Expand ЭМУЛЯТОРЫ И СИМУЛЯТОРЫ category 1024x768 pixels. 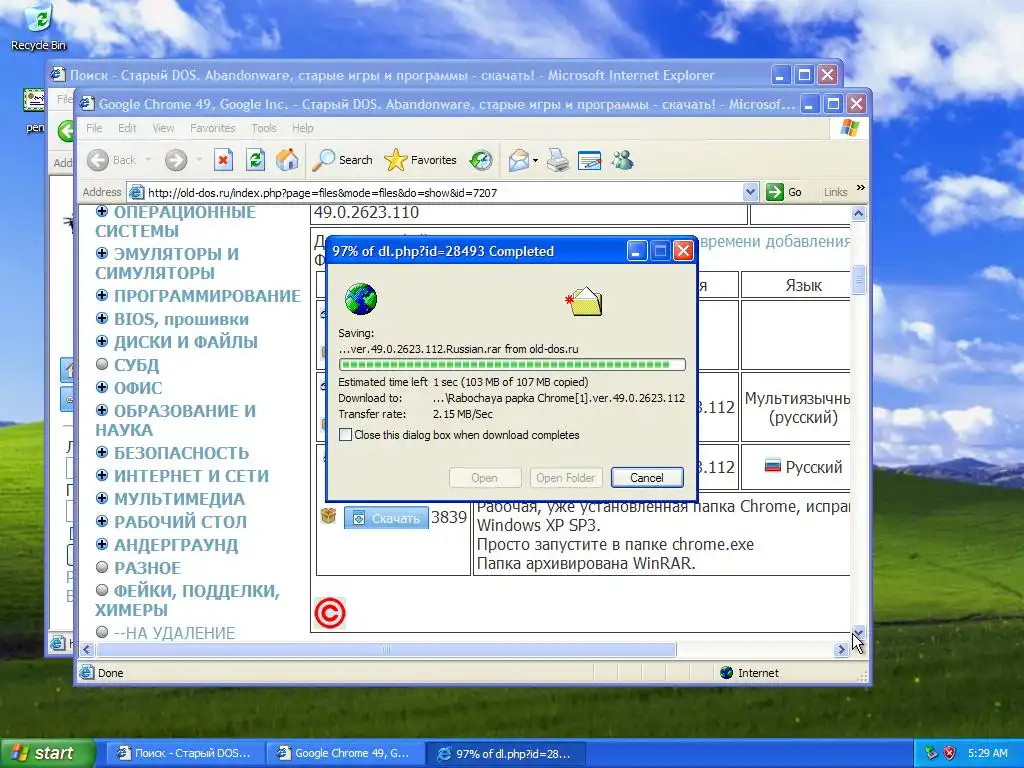[x=102, y=253]
